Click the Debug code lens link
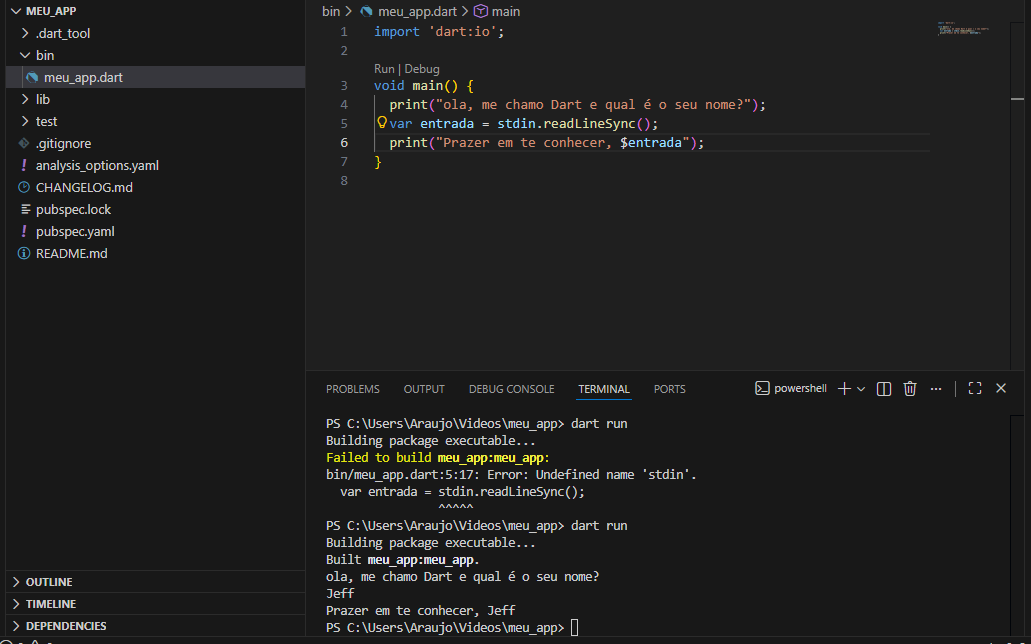This screenshot has height=644, width=1031. pyautogui.click(x=422, y=69)
